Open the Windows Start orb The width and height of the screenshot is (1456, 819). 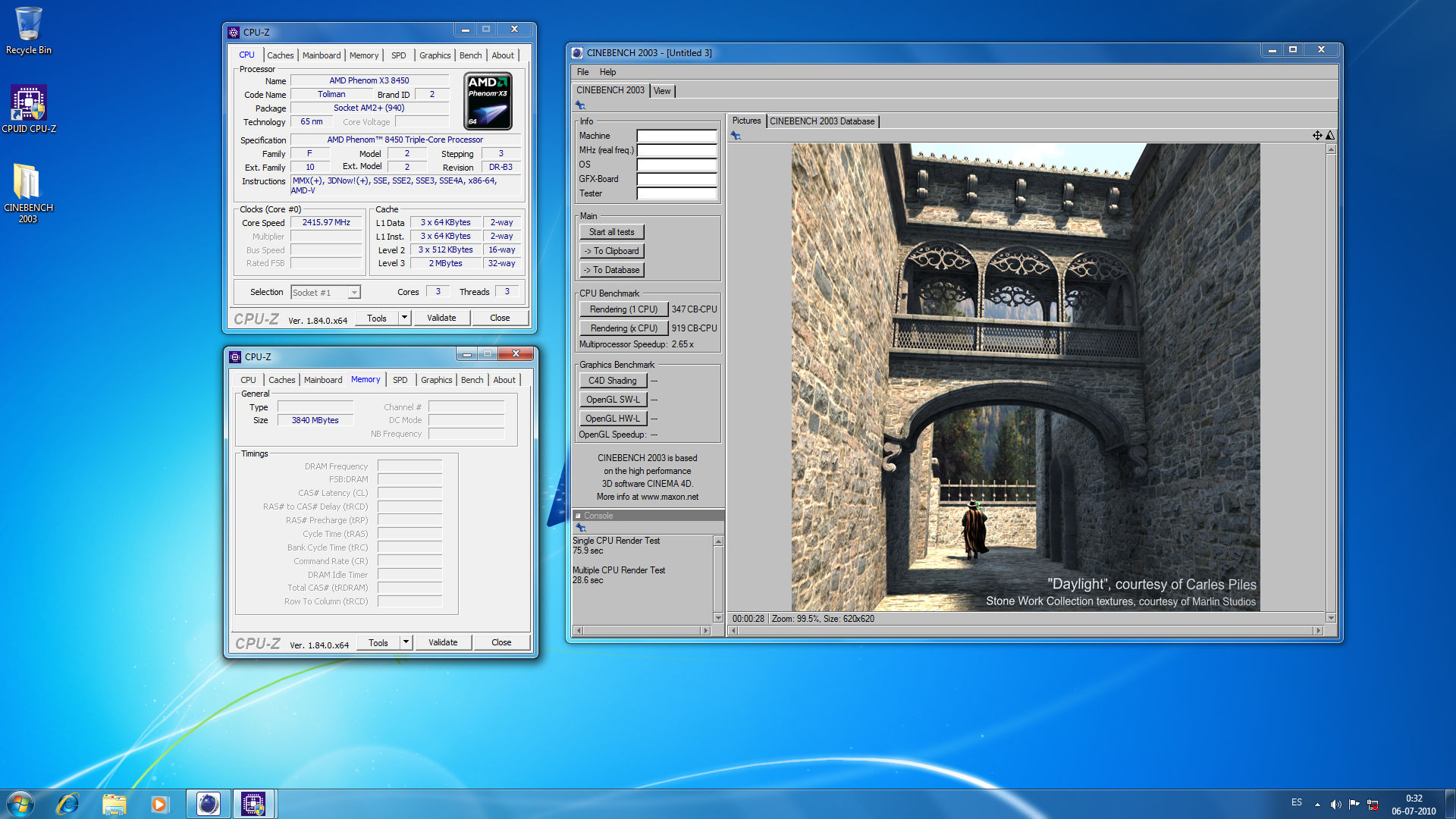tap(20, 804)
